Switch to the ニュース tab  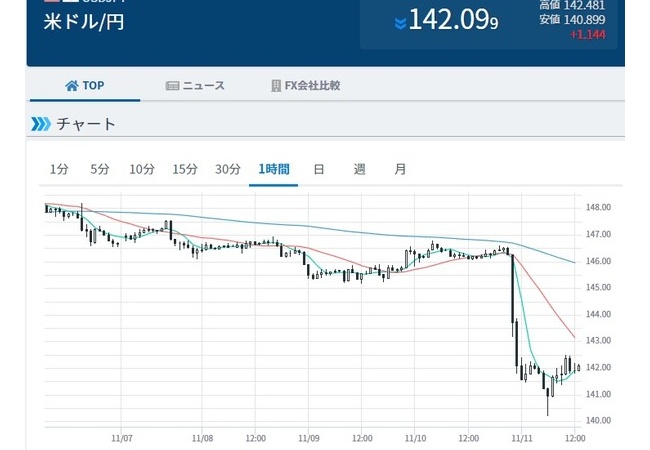click(x=195, y=86)
